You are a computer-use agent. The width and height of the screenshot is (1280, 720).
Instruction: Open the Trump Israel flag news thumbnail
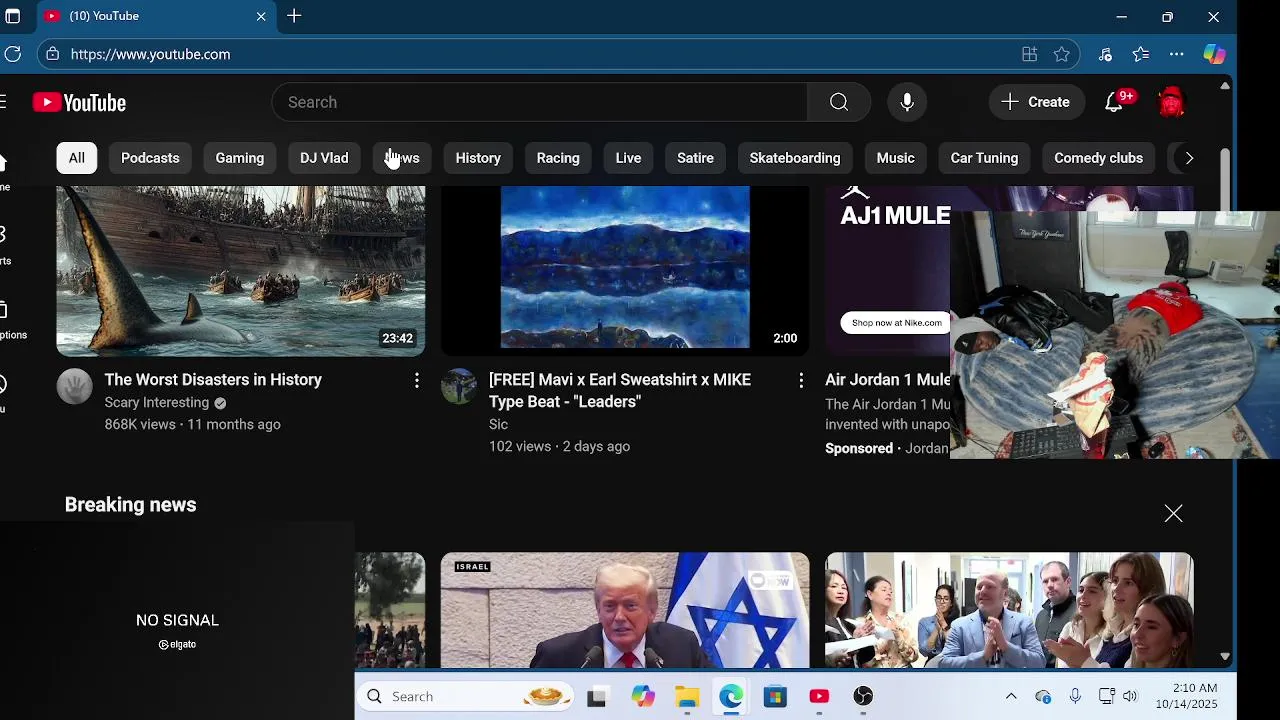point(625,610)
